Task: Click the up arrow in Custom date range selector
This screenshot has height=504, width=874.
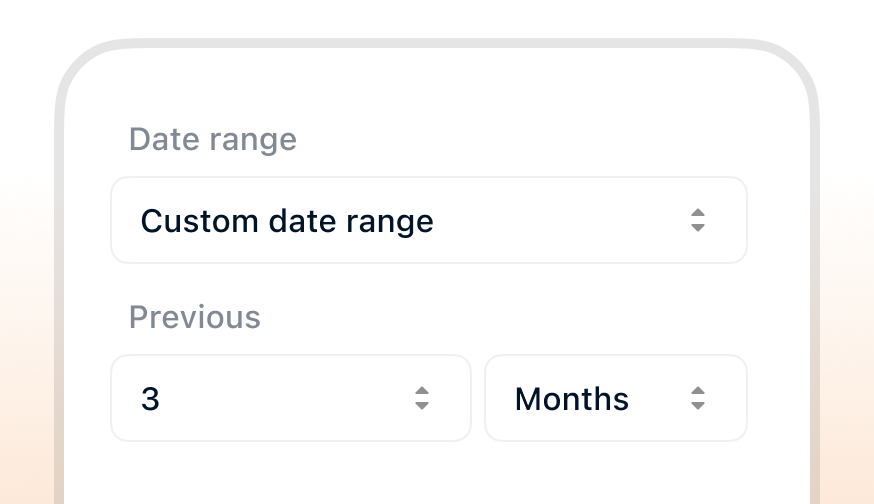Action: click(x=698, y=213)
